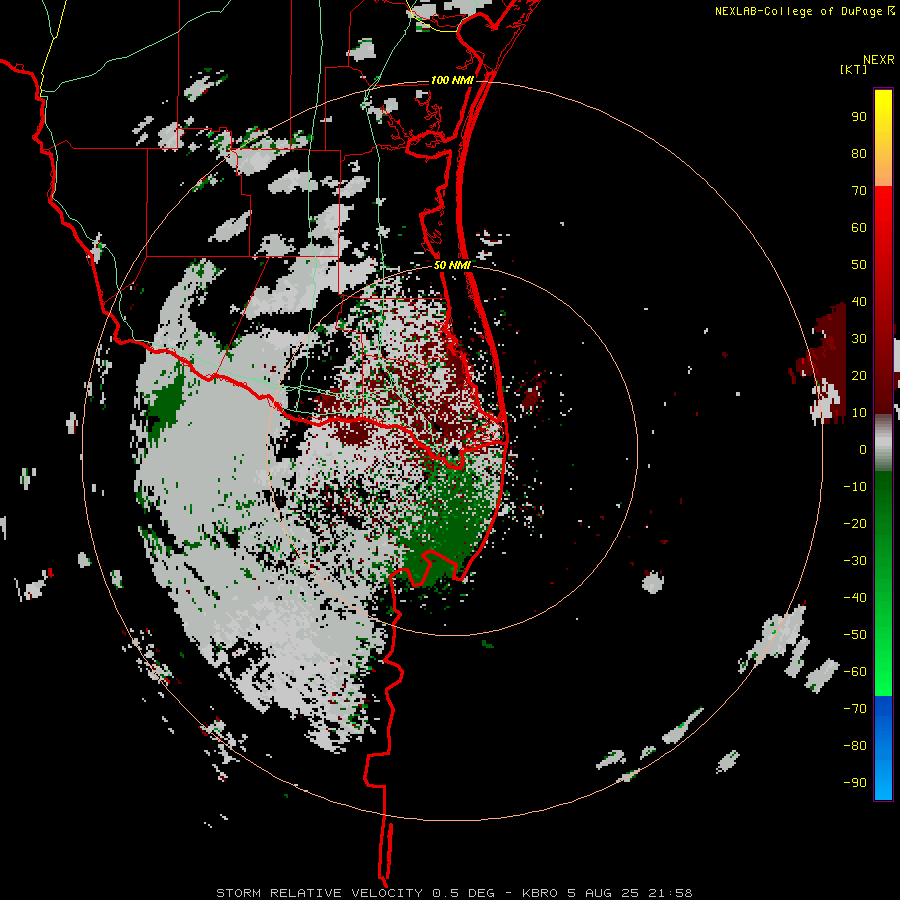The width and height of the screenshot is (900, 900).
Task: Click the 60 value on the velocity scale
Action: [859, 227]
